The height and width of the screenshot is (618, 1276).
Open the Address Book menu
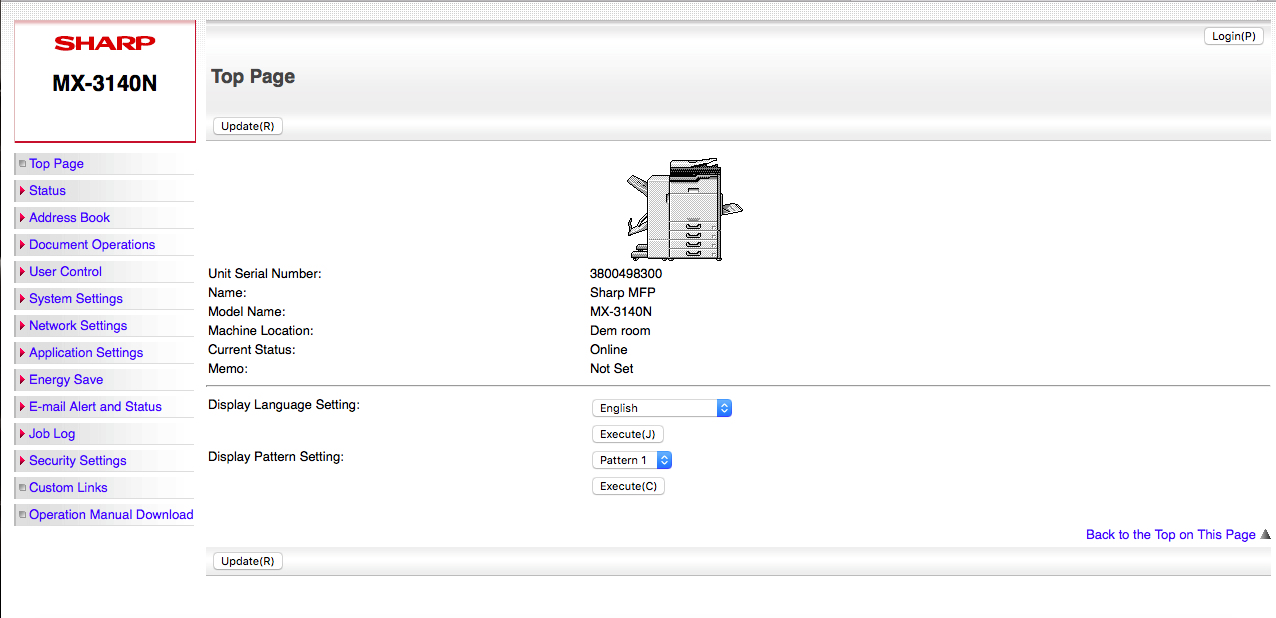pyautogui.click(x=69, y=217)
